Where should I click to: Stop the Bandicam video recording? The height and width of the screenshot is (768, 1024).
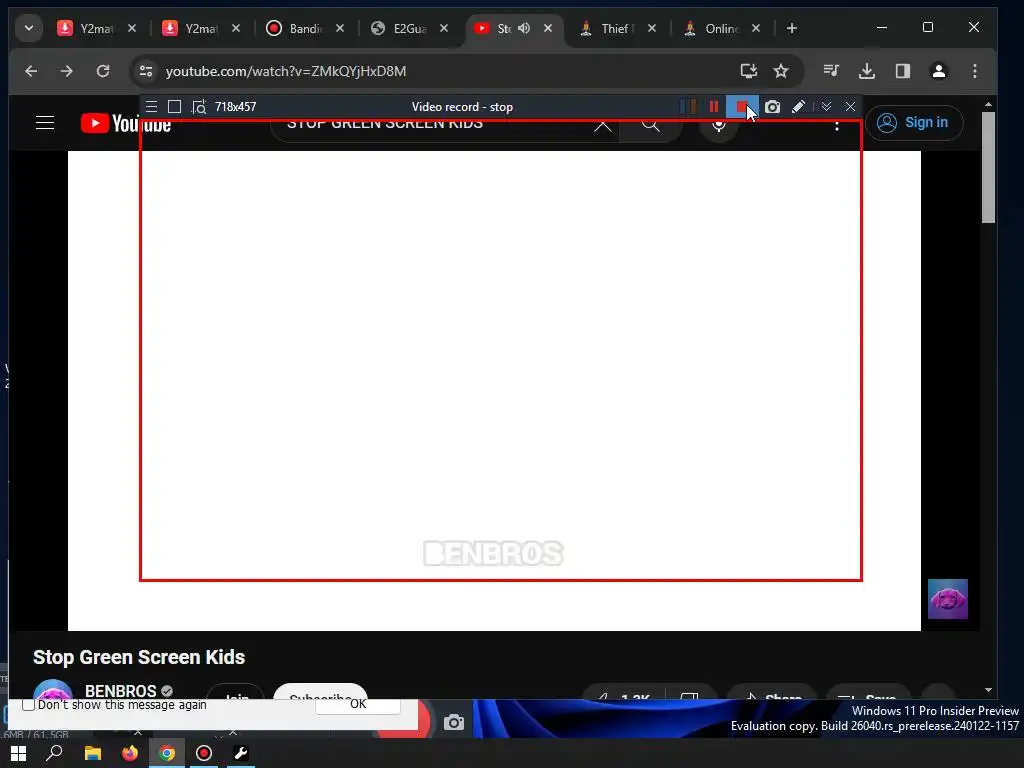[x=742, y=106]
